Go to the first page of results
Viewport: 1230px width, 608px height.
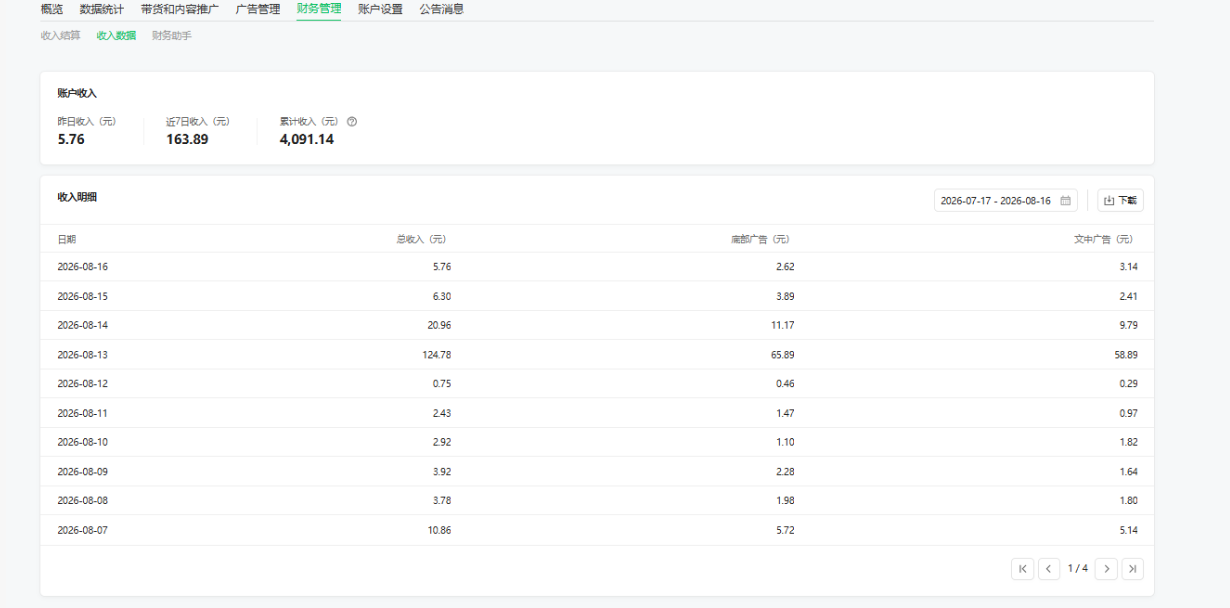point(1022,568)
